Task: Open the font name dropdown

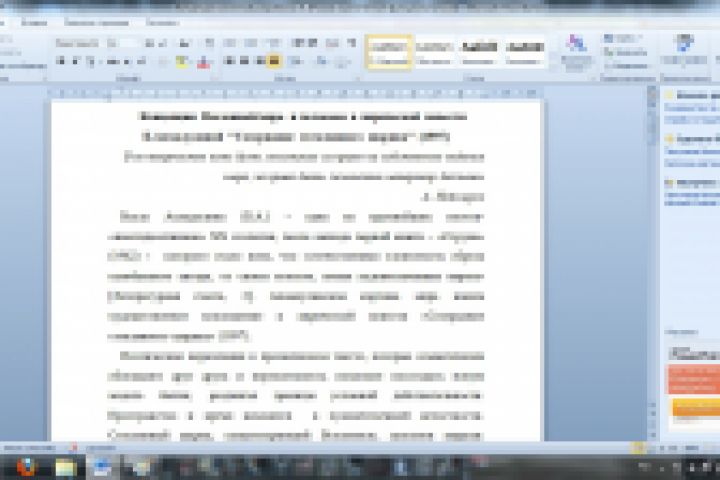Action: [x=77, y=43]
